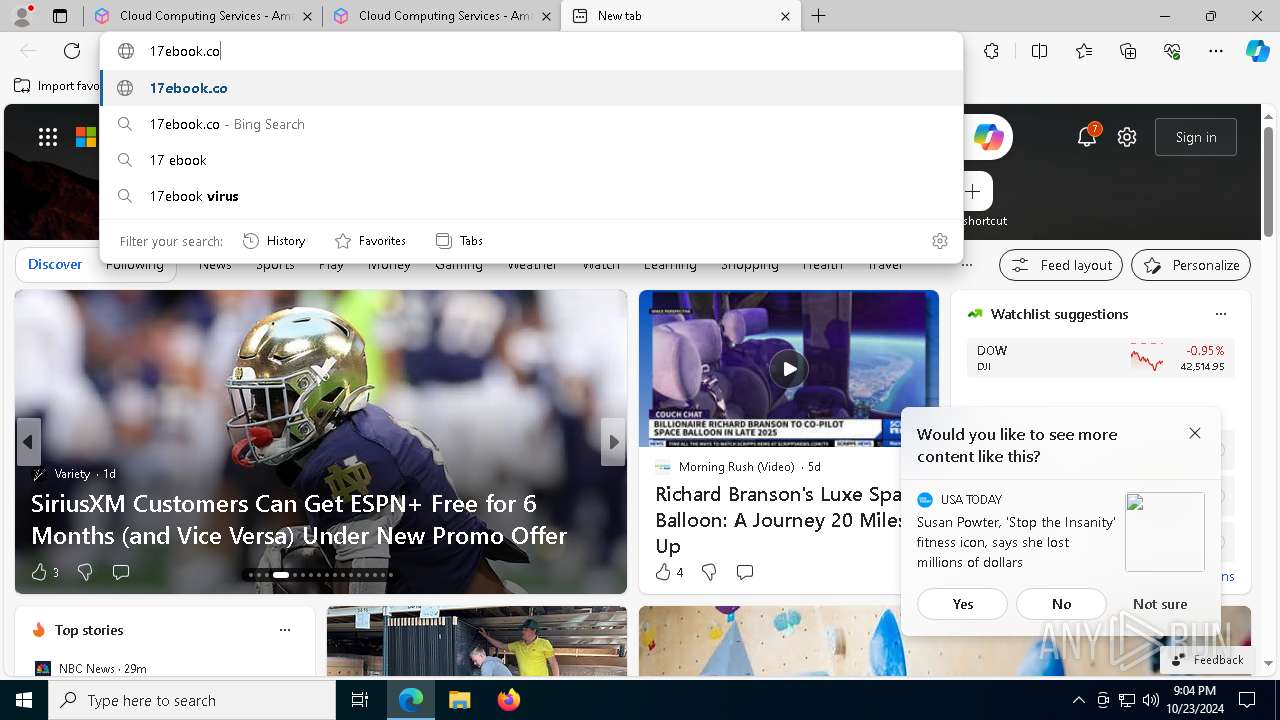
Task: Open DOW watchlist entry
Action: (1100, 358)
